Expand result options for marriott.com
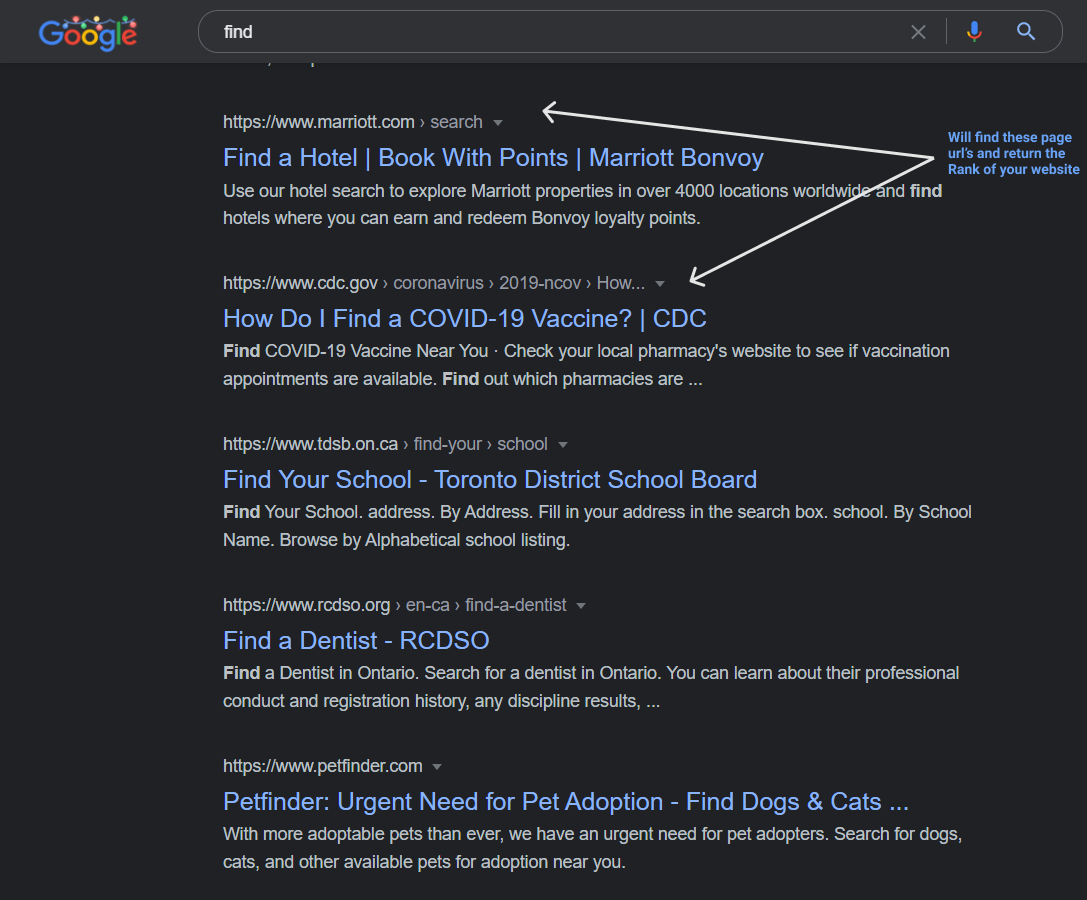The width and height of the screenshot is (1087, 900). pos(498,122)
